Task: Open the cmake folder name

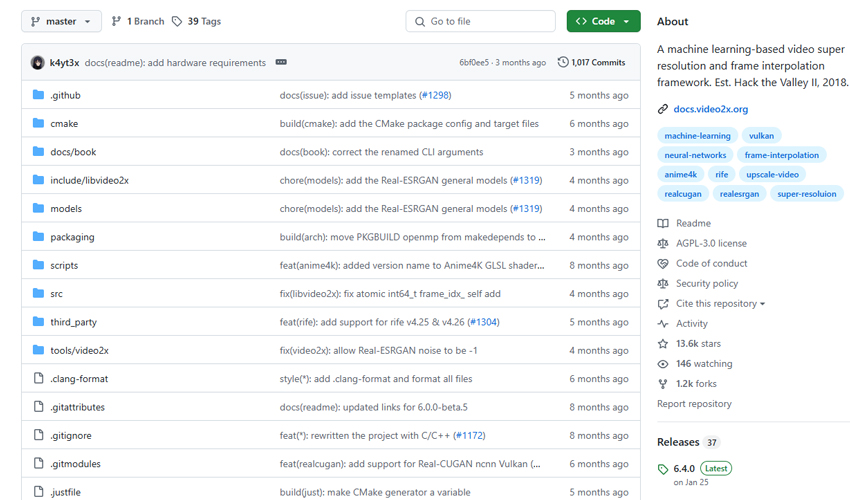Action: click(64, 124)
